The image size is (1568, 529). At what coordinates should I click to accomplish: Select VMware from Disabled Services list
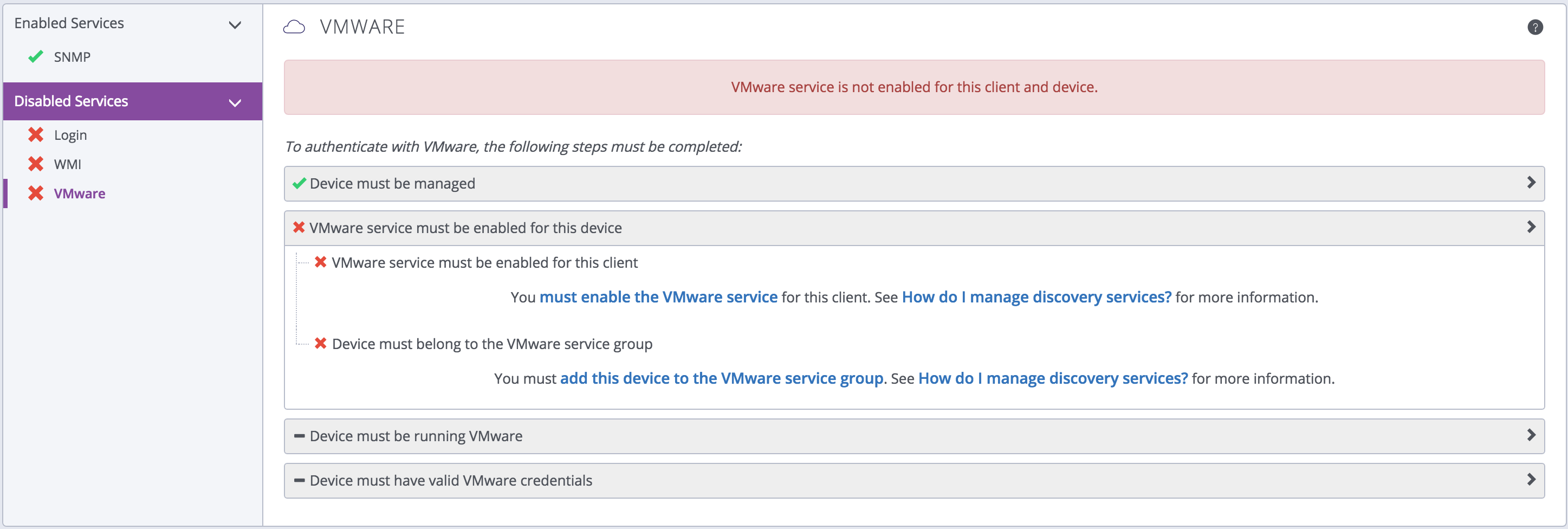[79, 193]
